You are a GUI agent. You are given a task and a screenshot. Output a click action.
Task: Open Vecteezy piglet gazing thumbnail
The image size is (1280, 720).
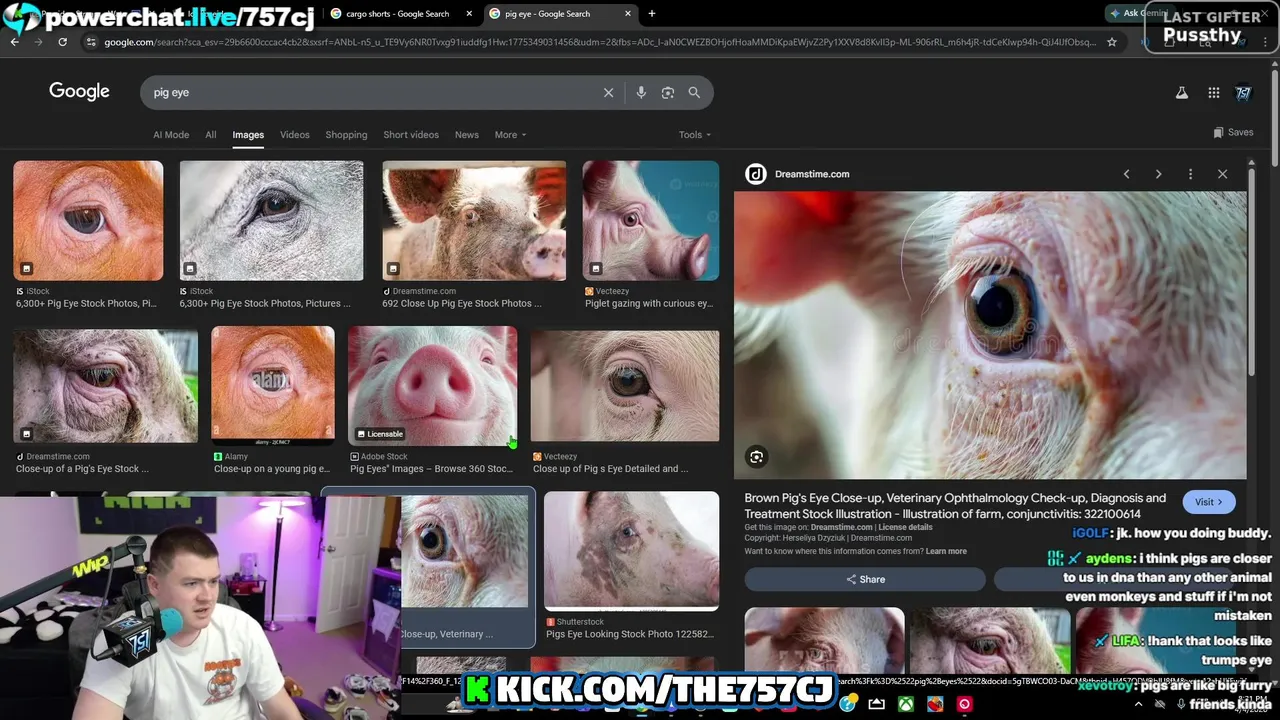[651, 221]
